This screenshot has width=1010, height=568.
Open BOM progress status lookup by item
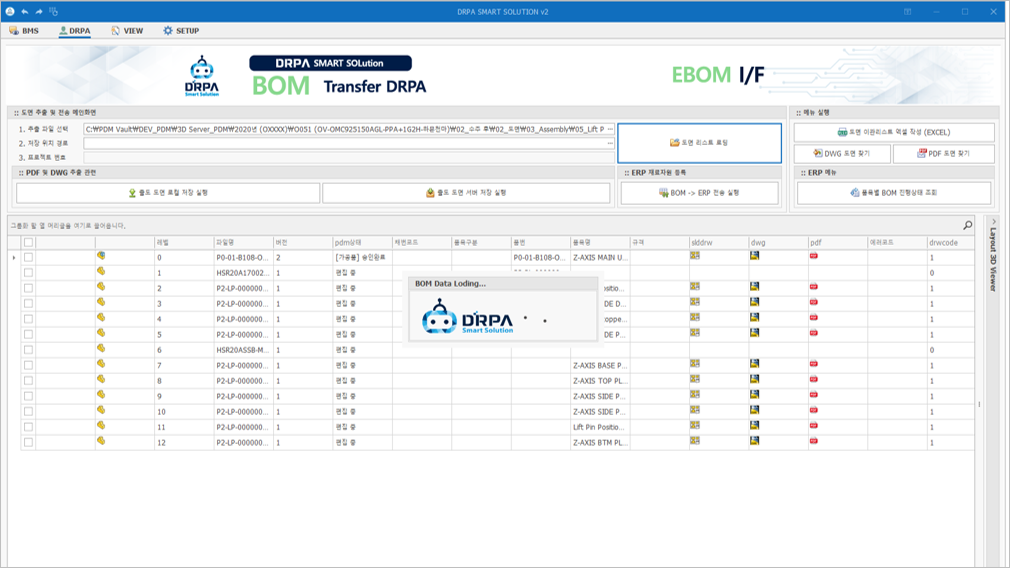click(893, 193)
